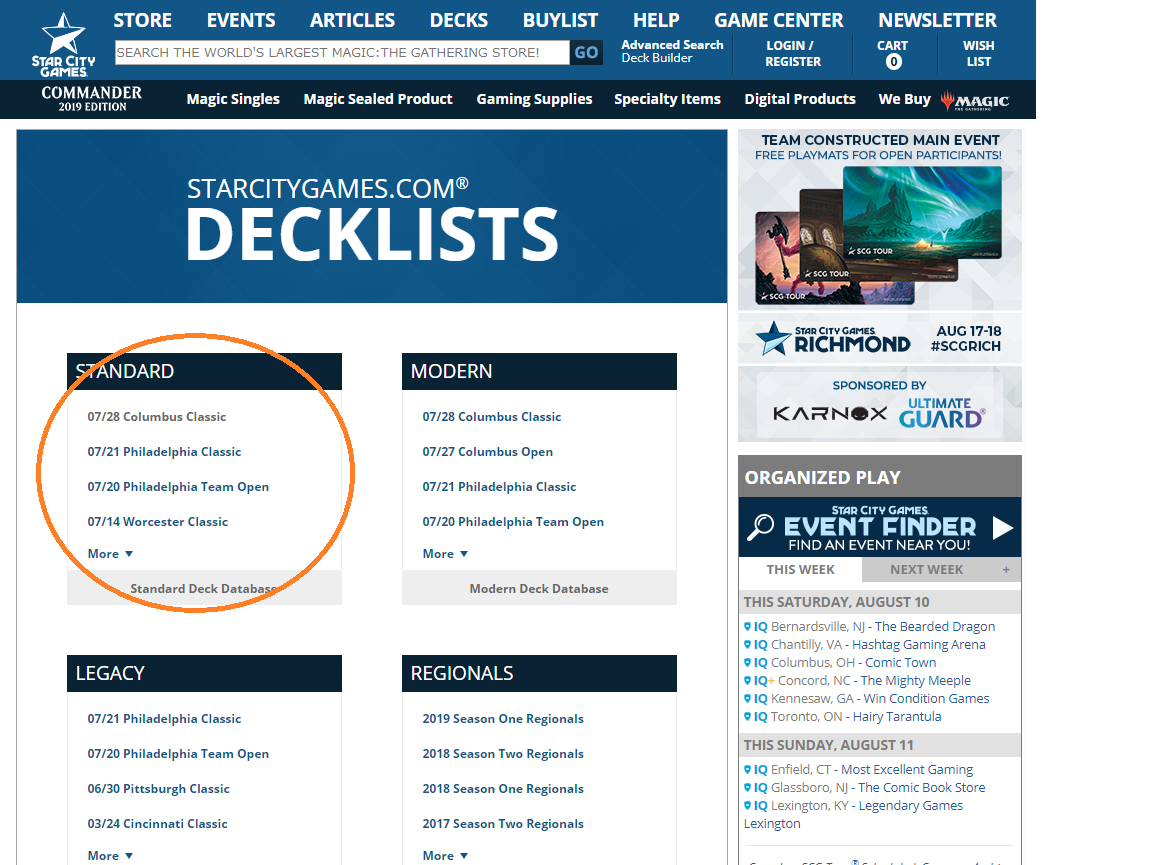Open the Standard Deck Database
Image resolution: width=1152 pixels, height=865 pixels.
204,589
